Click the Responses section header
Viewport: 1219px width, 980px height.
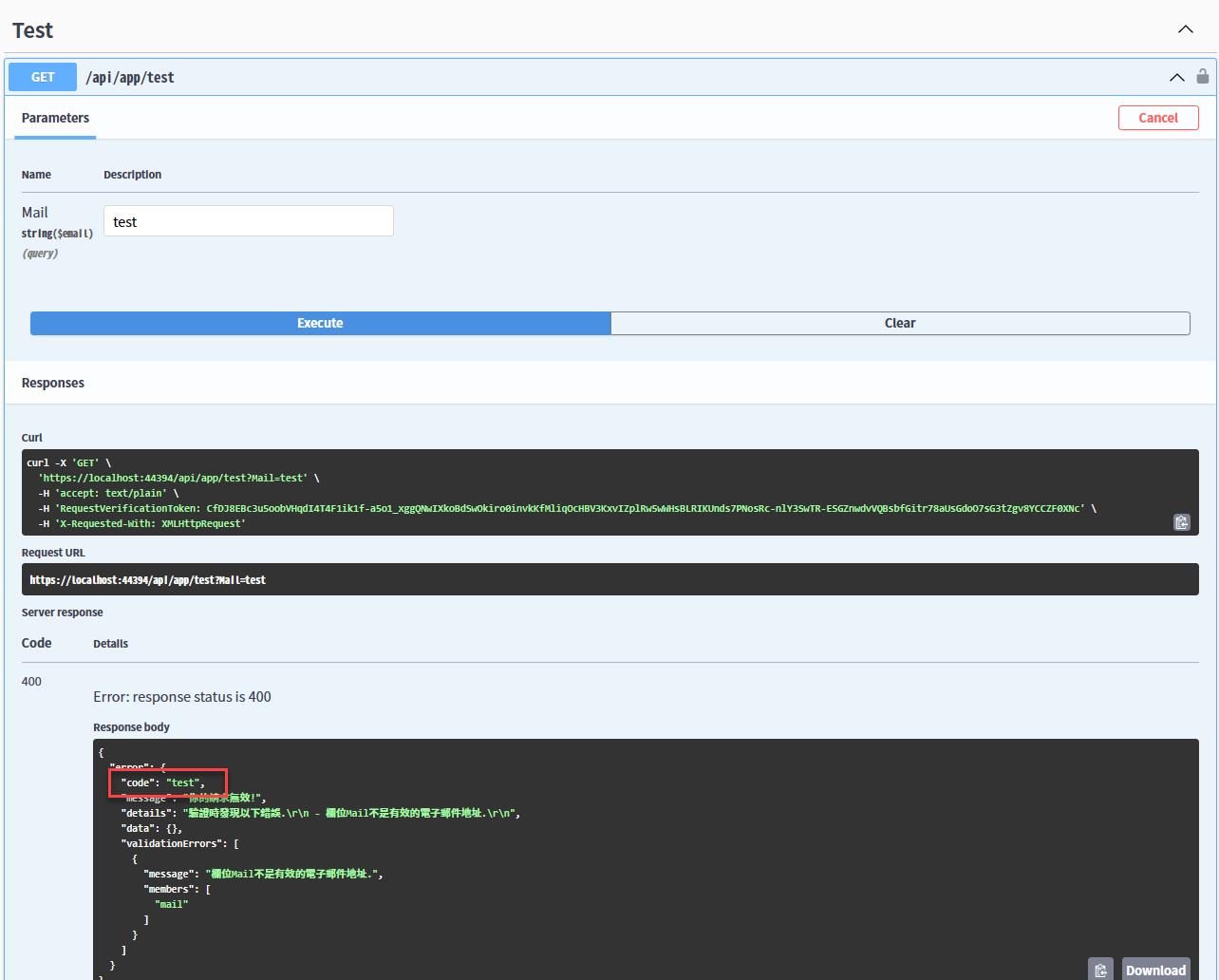(53, 383)
